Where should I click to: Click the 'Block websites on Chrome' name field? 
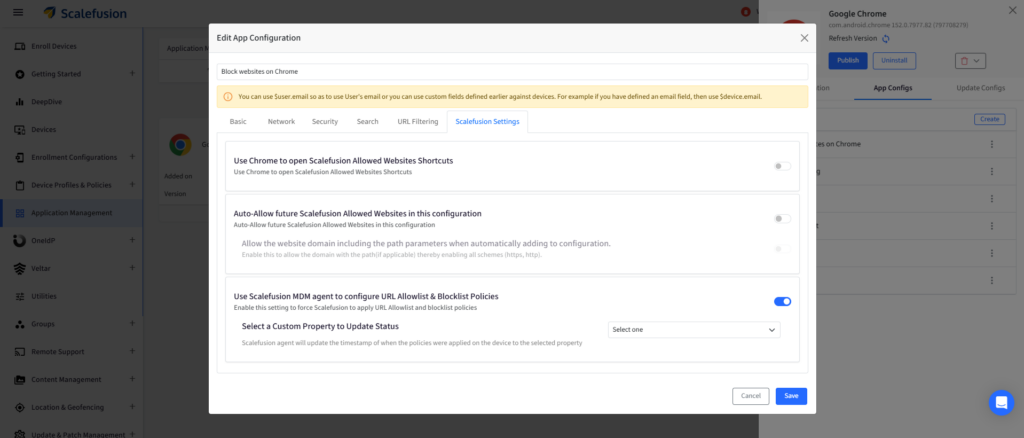click(512, 72)
